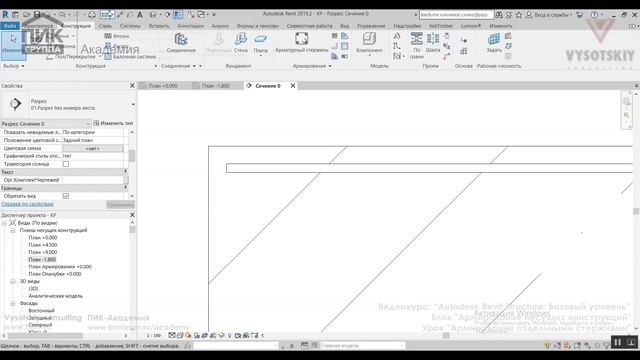The width and height of the screenshot is (640, 360).
Task: Select the Ферма truss tool
Action: coord(117,36)
